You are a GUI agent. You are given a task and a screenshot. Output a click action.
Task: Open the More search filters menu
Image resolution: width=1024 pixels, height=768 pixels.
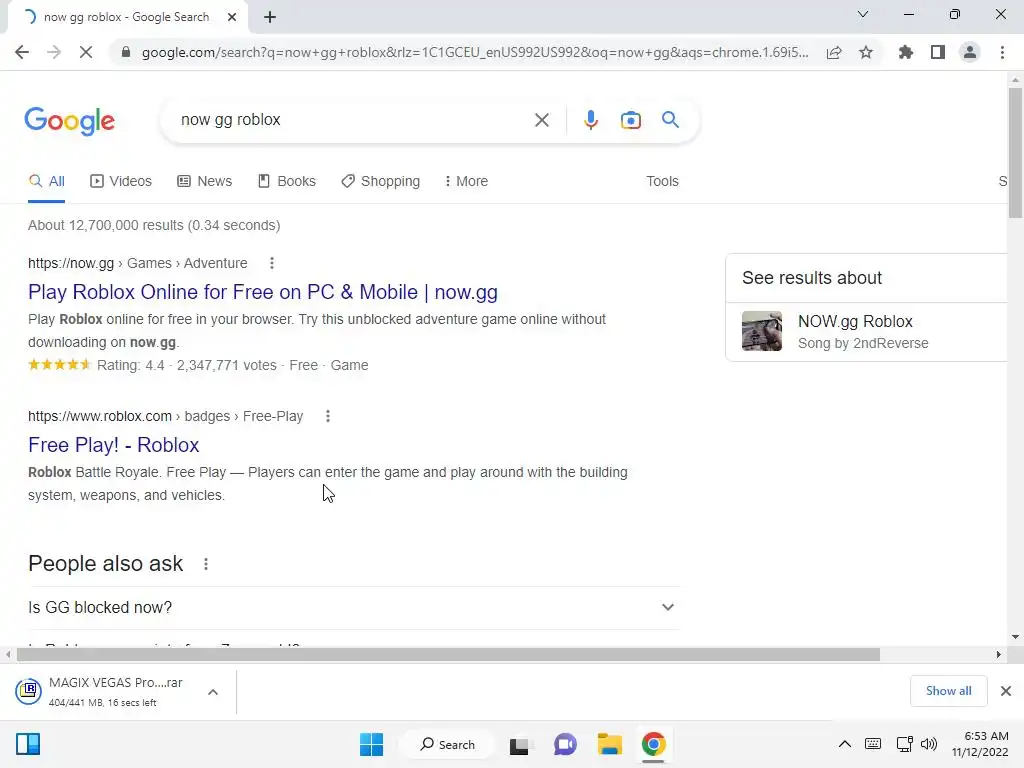pos(466,181)
